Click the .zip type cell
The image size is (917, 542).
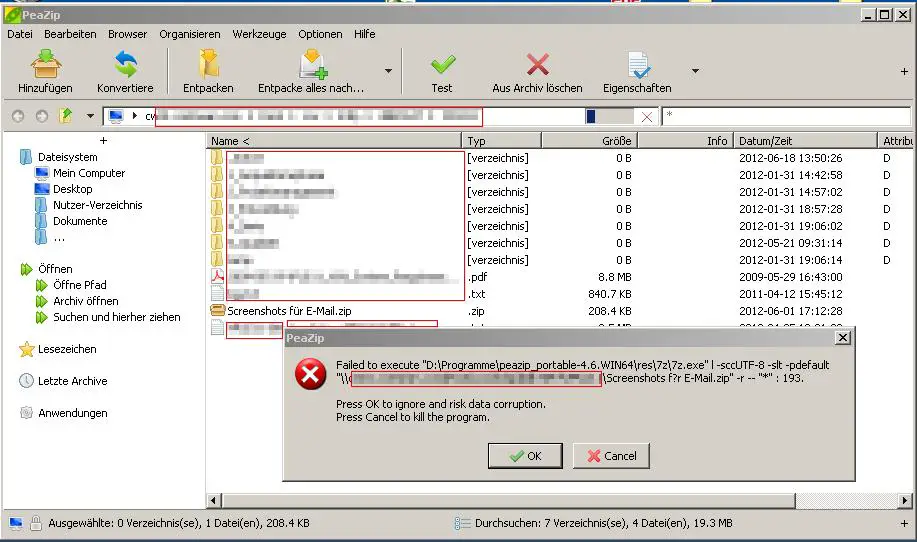pyautogui.click(x=476, y=311)
